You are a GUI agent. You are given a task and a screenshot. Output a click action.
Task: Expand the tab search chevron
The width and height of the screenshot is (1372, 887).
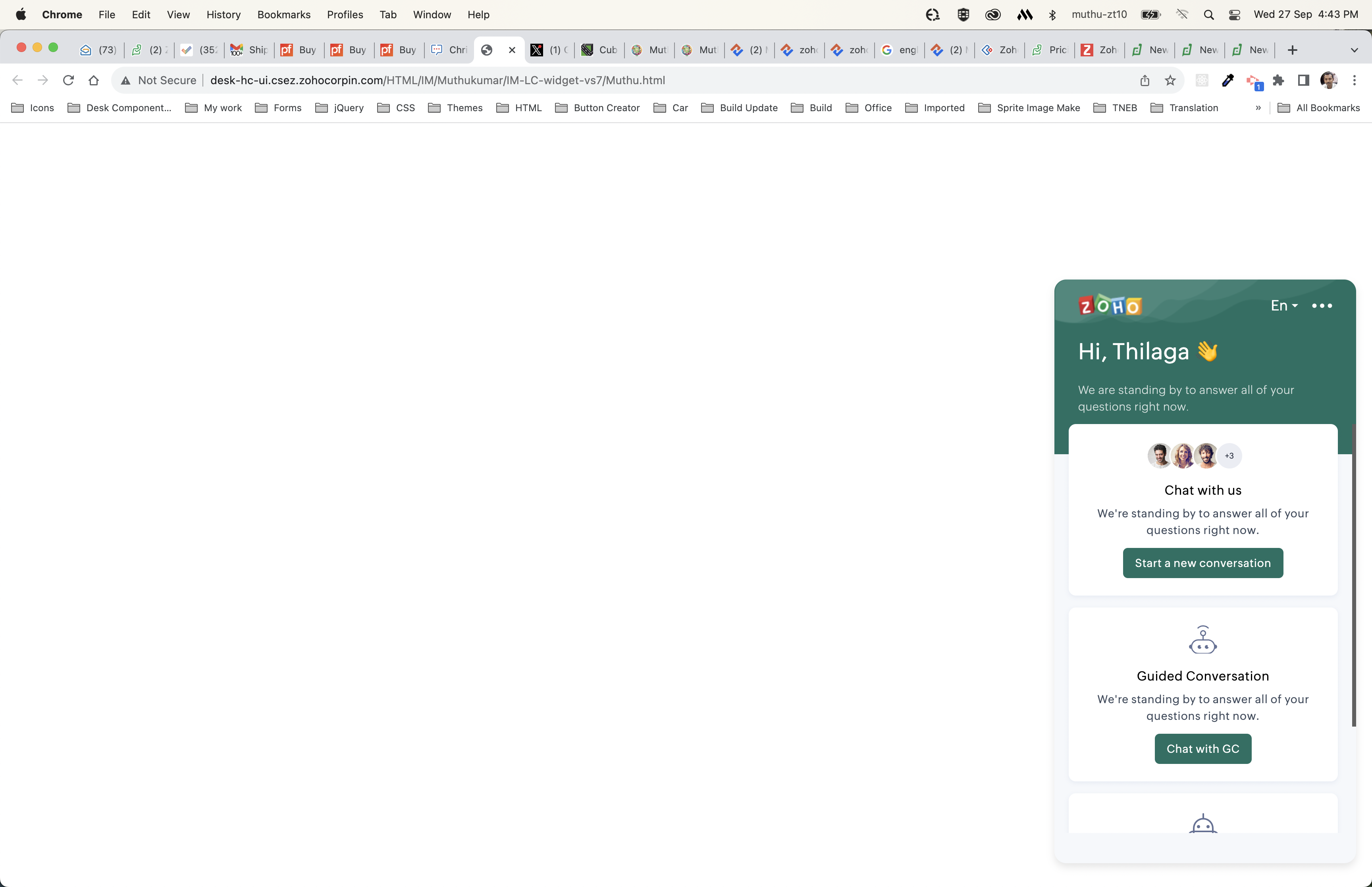tap(1354, 50)
